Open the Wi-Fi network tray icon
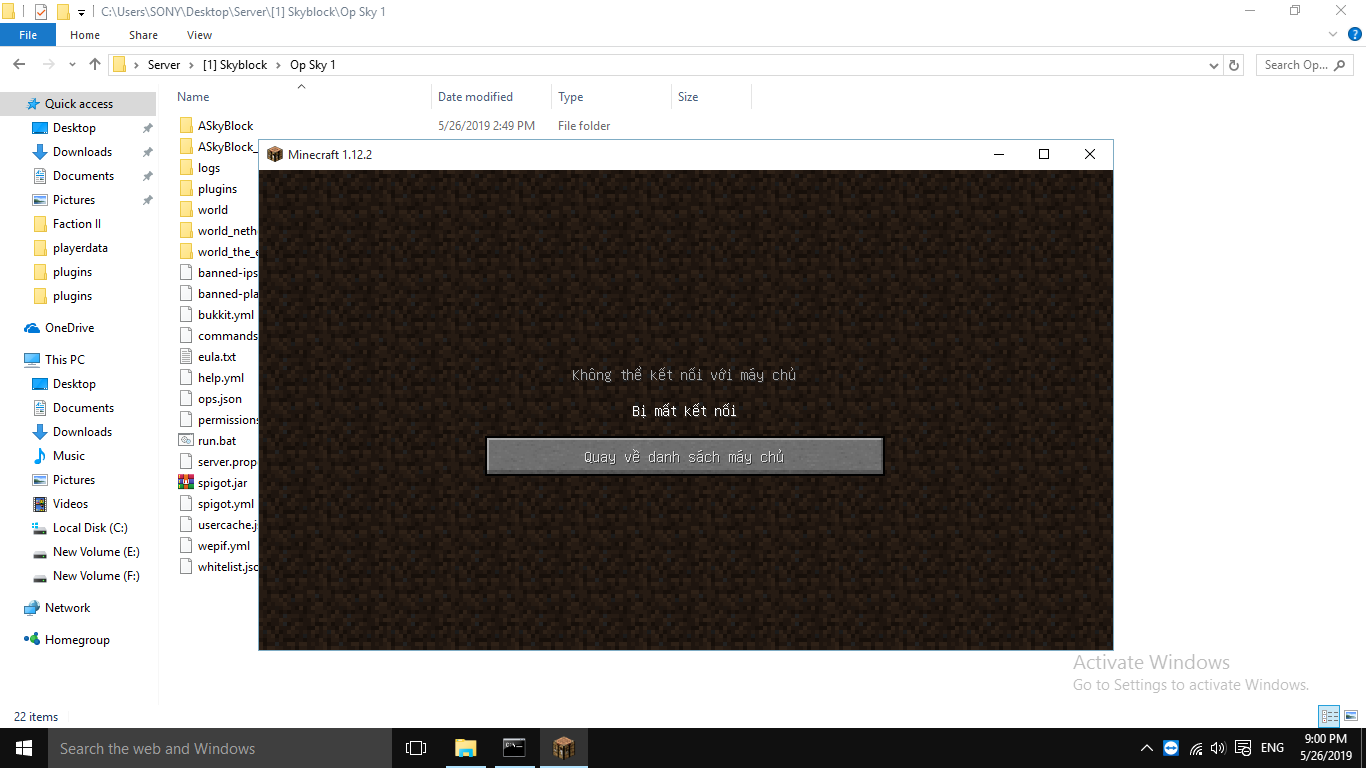 tap(1195, 748)
